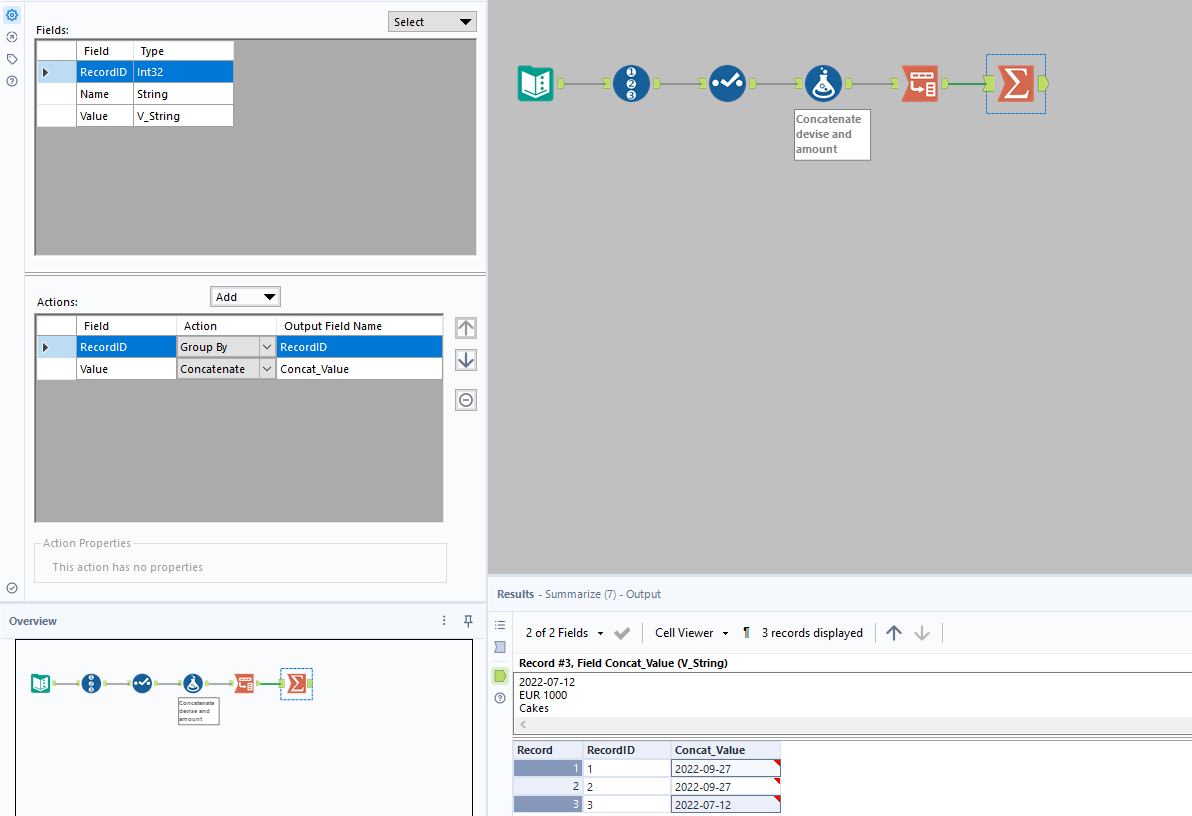Image resolution: width=1192 pixels, height=816 pixels.
Task: Move selected action down with down arrow button
Action: click(x=465, y=360)
